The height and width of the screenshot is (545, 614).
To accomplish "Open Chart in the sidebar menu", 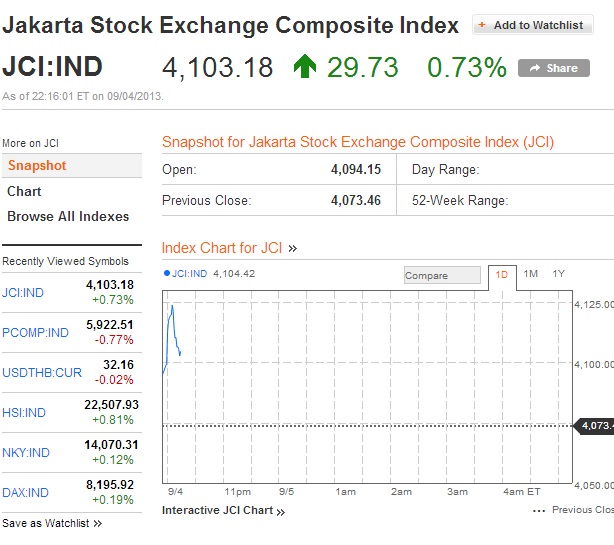I will point(24,191).
